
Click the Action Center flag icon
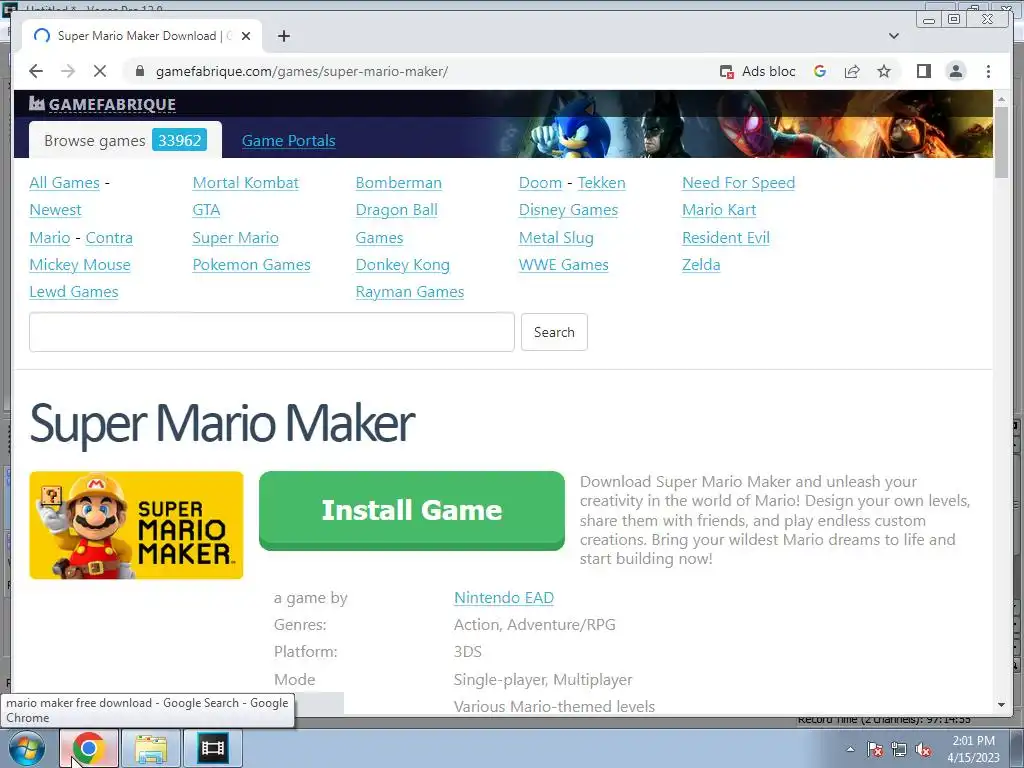coord(875,749)
